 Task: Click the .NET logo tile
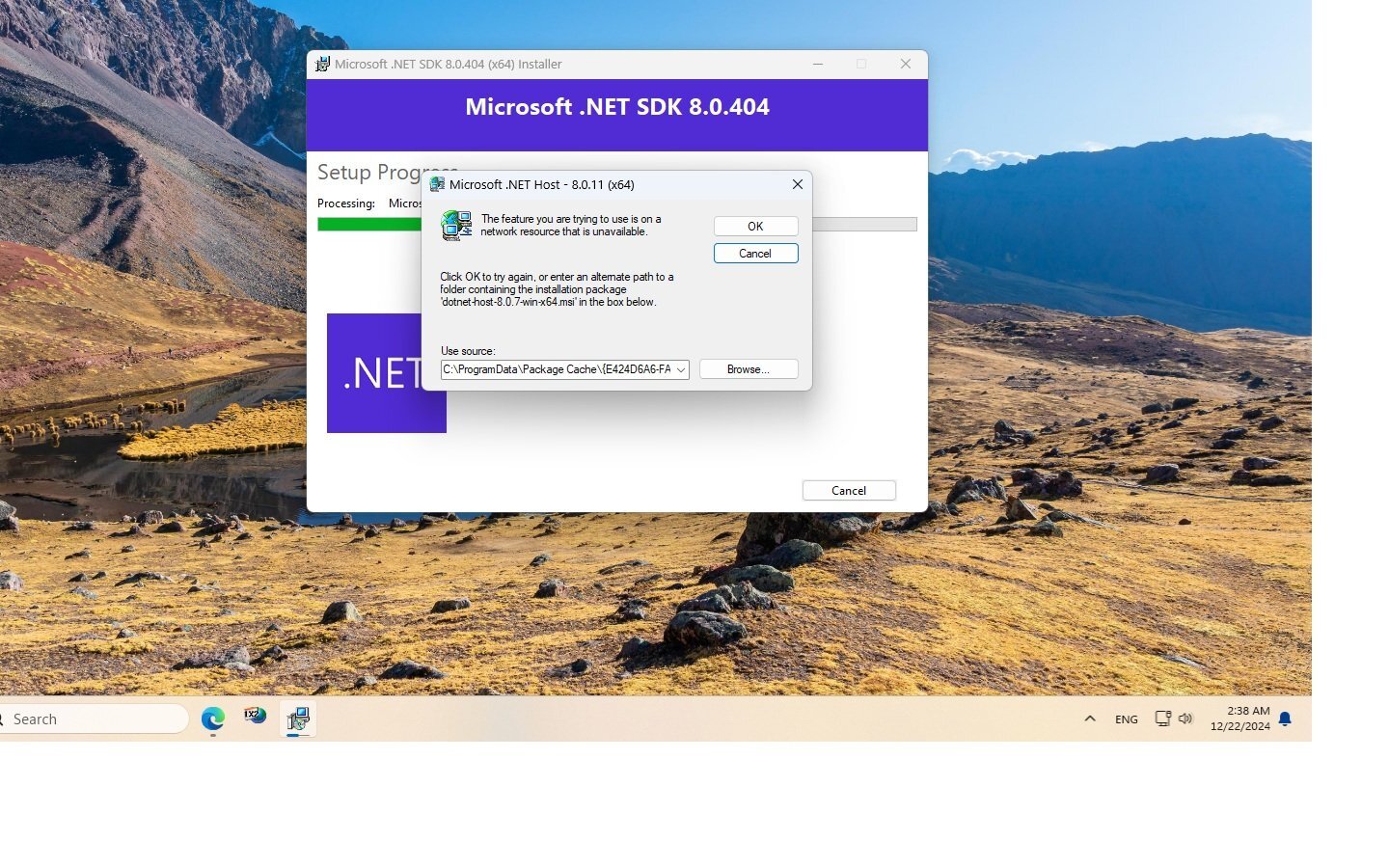click(x=386, y=373)
